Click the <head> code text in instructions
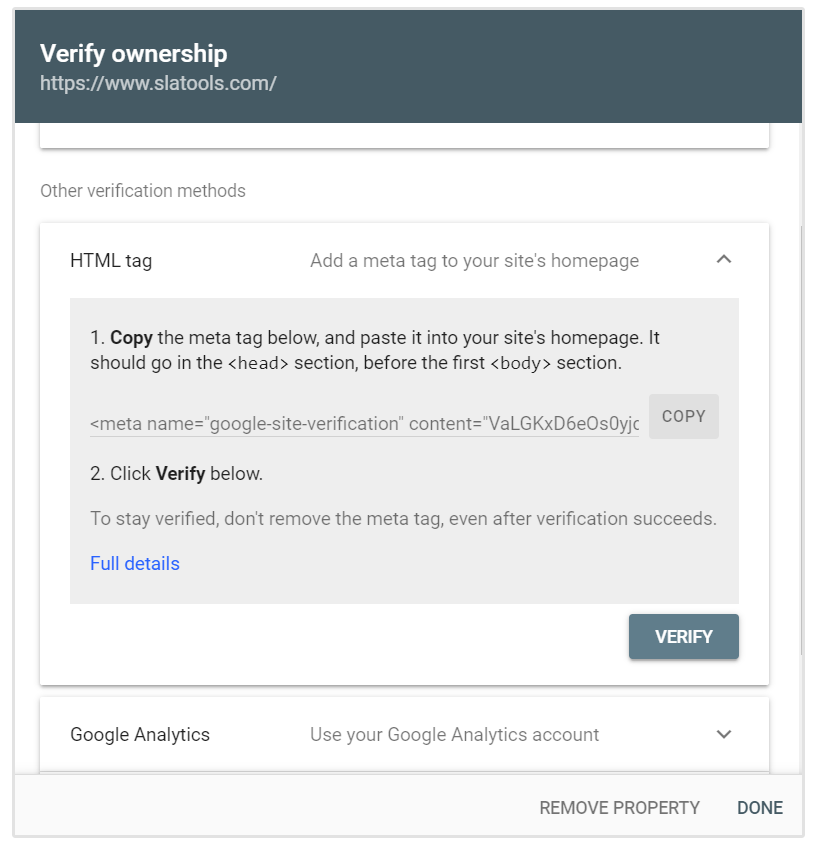 (x=258, y=363)
